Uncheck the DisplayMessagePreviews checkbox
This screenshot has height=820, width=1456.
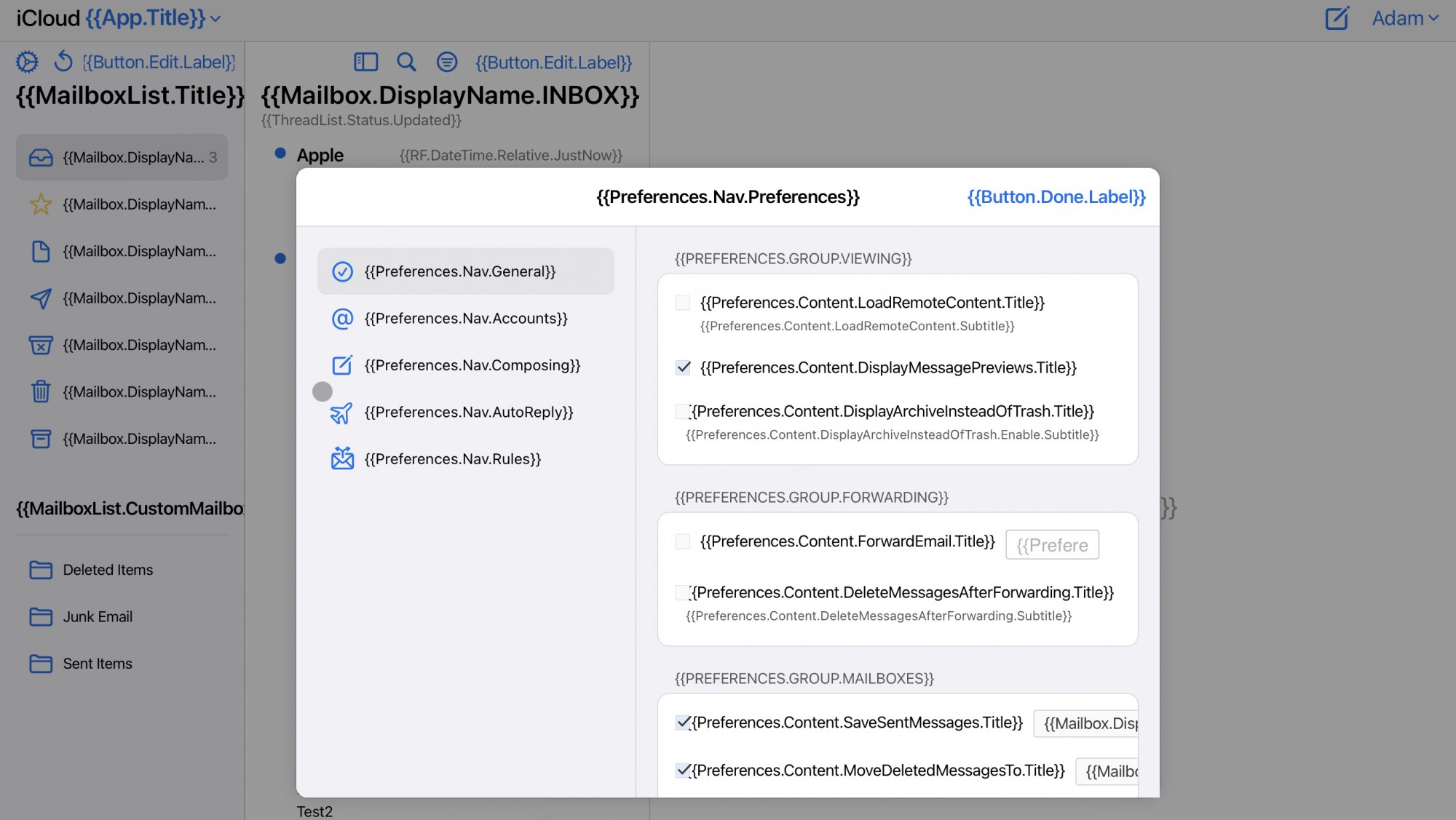point(683,367)
